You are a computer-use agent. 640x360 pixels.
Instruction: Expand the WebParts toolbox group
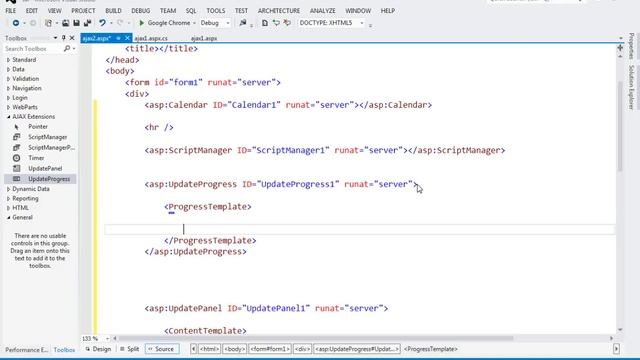[9, 107]
